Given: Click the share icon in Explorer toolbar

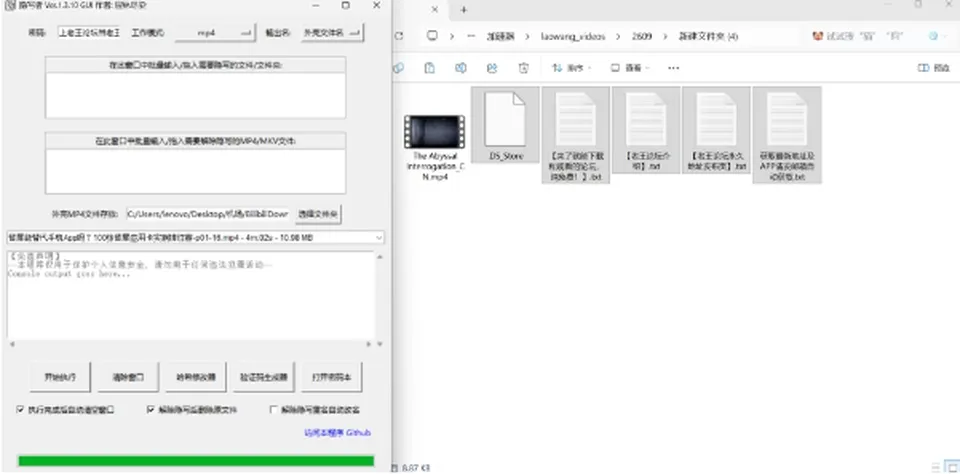Looking at the screenshot, I should coord(492,68).
